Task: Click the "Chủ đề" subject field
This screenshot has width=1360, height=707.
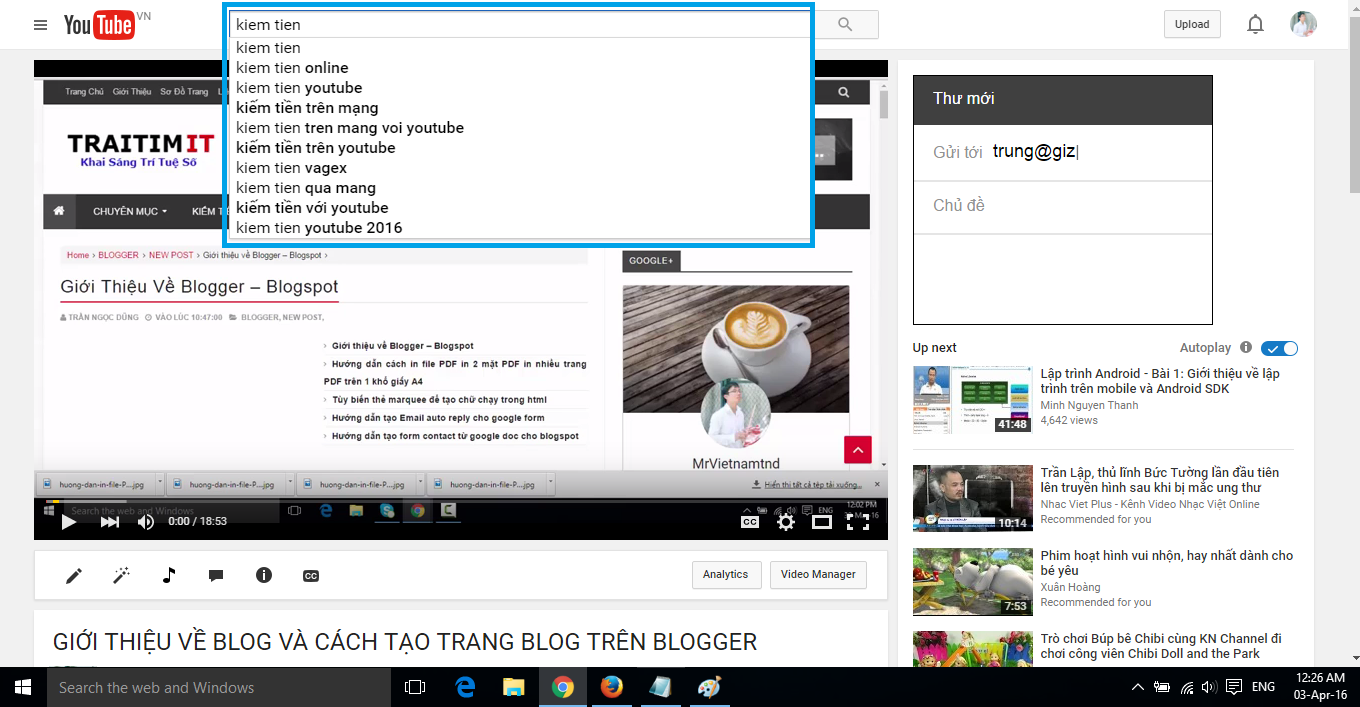Action: pos(1062,206)
